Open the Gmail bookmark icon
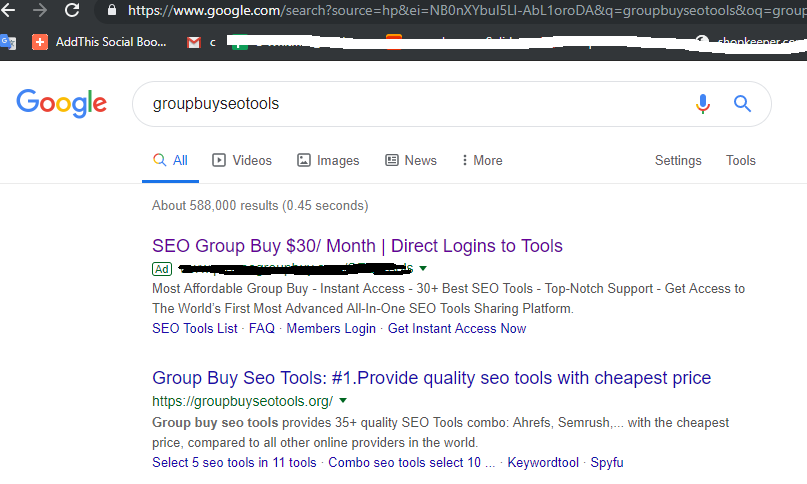This screenshot has width=807, height=484. tap(194, 42)
